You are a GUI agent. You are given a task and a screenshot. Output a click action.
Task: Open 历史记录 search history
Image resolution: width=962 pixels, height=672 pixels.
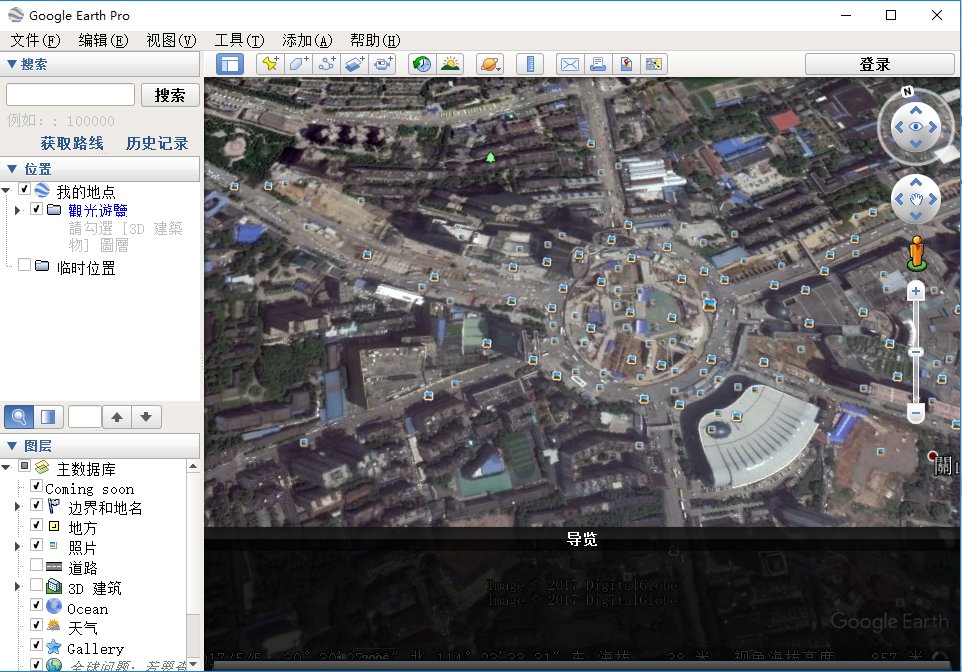(x=156, y=143)
